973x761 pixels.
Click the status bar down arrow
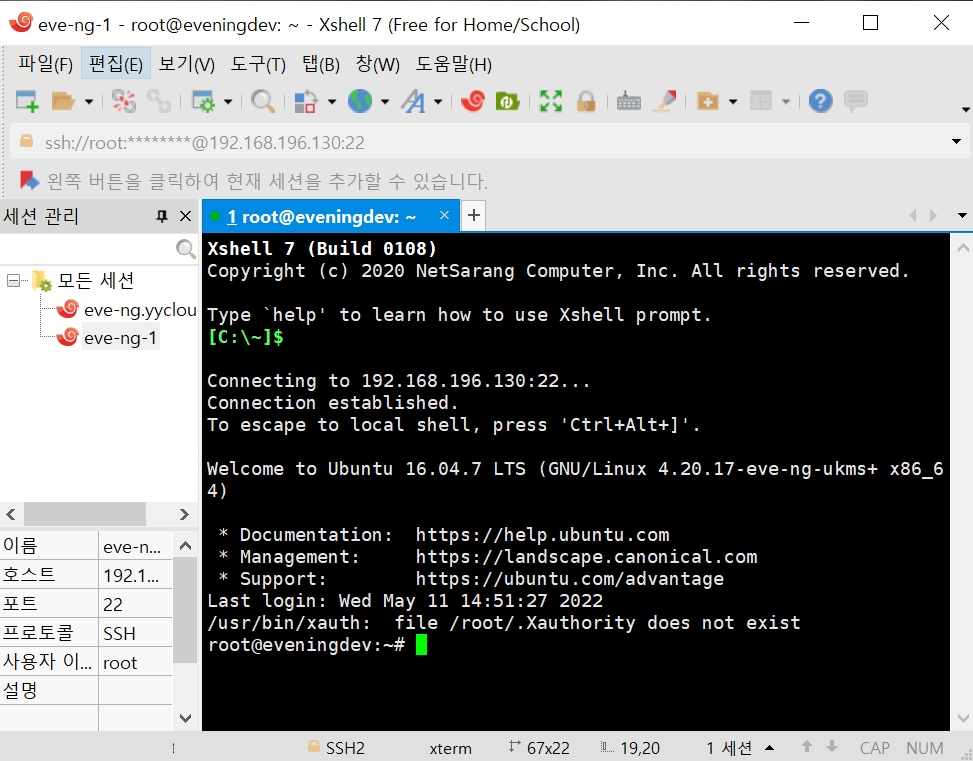(832, 747)
